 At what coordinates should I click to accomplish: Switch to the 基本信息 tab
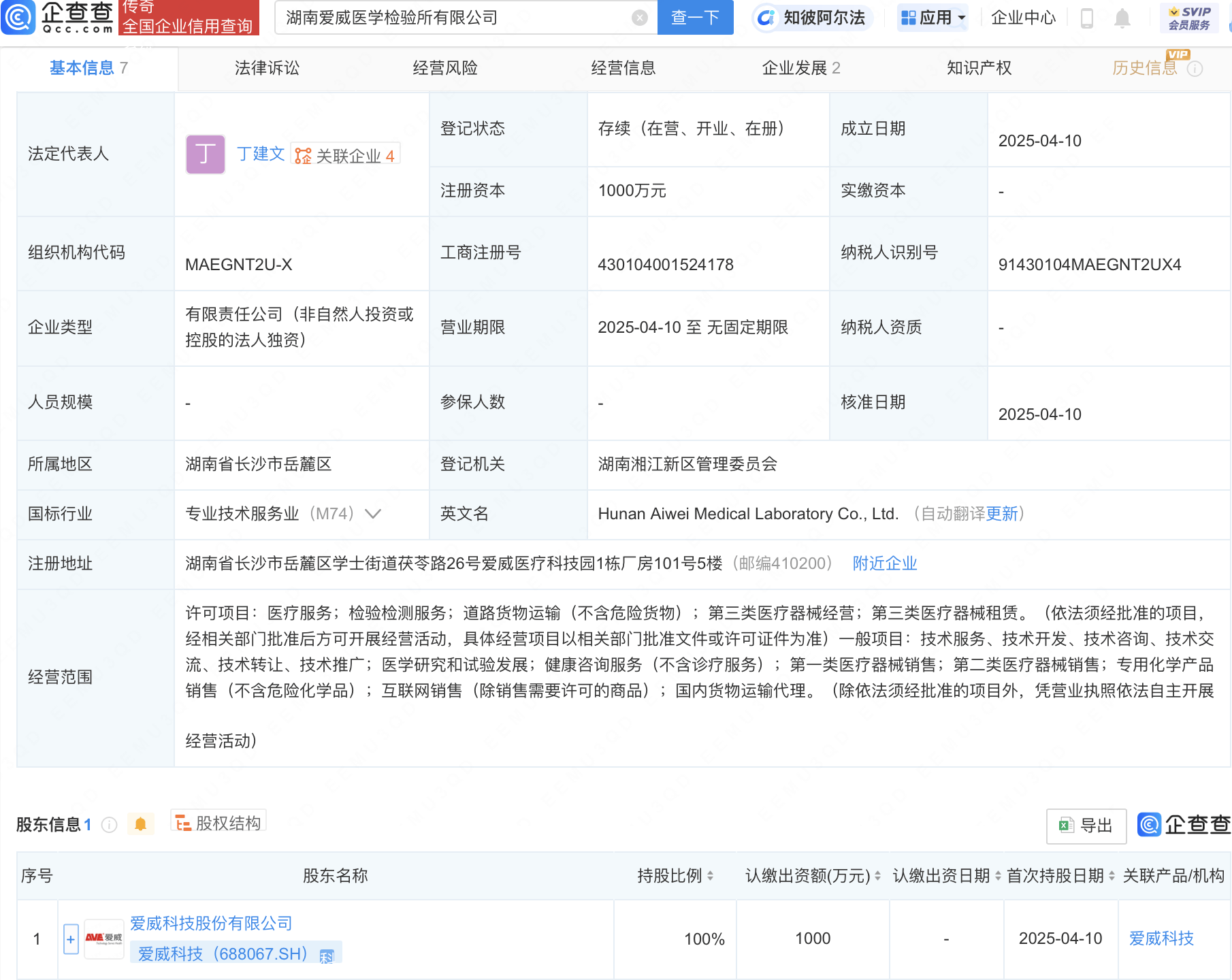point(88,68)
